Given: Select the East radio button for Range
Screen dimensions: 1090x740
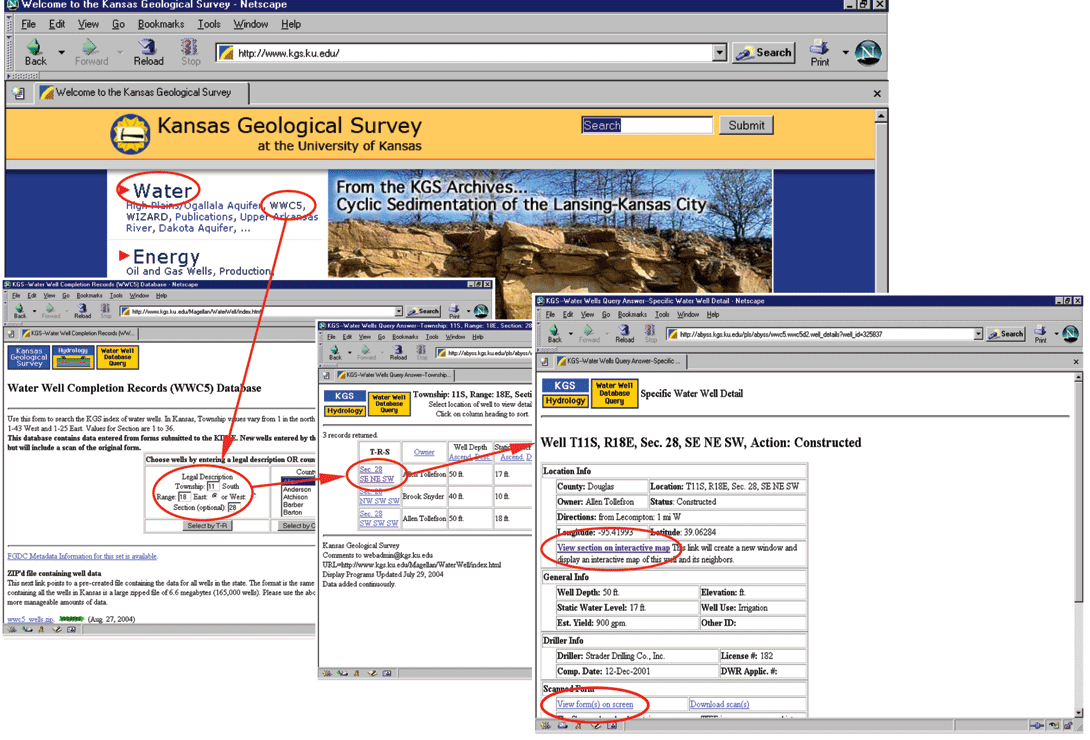Looking at the screenshot, I should tap(214, 497).
